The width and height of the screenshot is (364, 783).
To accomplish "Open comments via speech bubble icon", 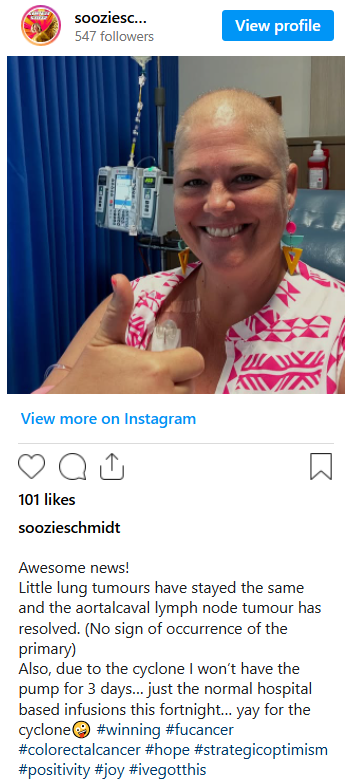I will pyautogui.click(x=72, y=466).
